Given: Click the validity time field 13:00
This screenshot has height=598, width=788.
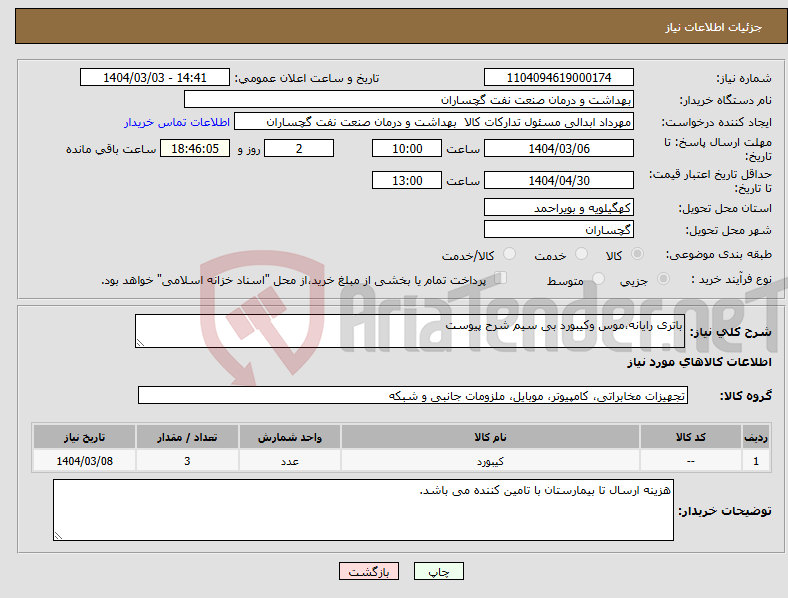Looking at the screenshot, I should [407, 180].
